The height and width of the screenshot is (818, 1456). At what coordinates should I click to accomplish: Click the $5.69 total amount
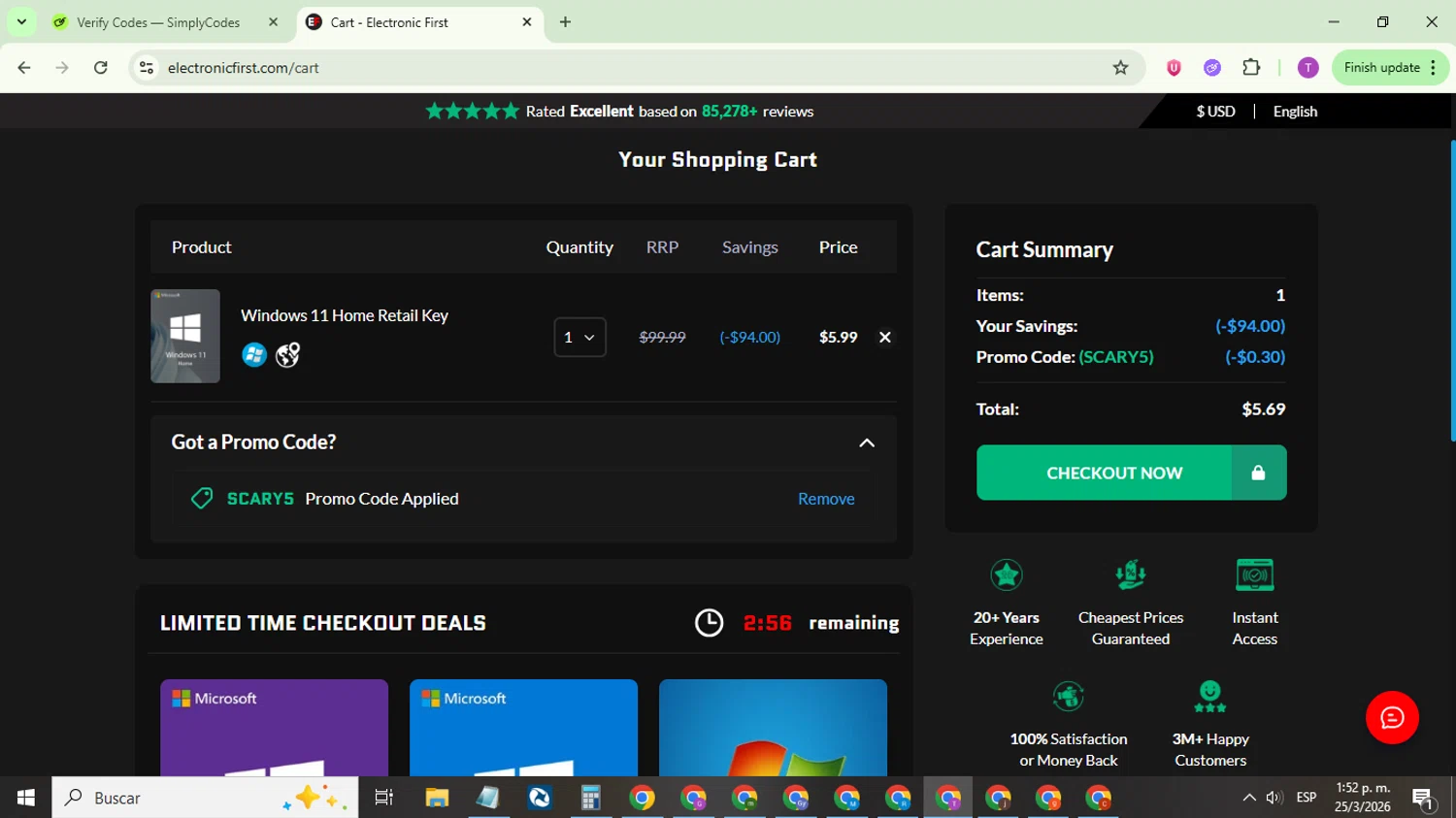coord(1264,409)
